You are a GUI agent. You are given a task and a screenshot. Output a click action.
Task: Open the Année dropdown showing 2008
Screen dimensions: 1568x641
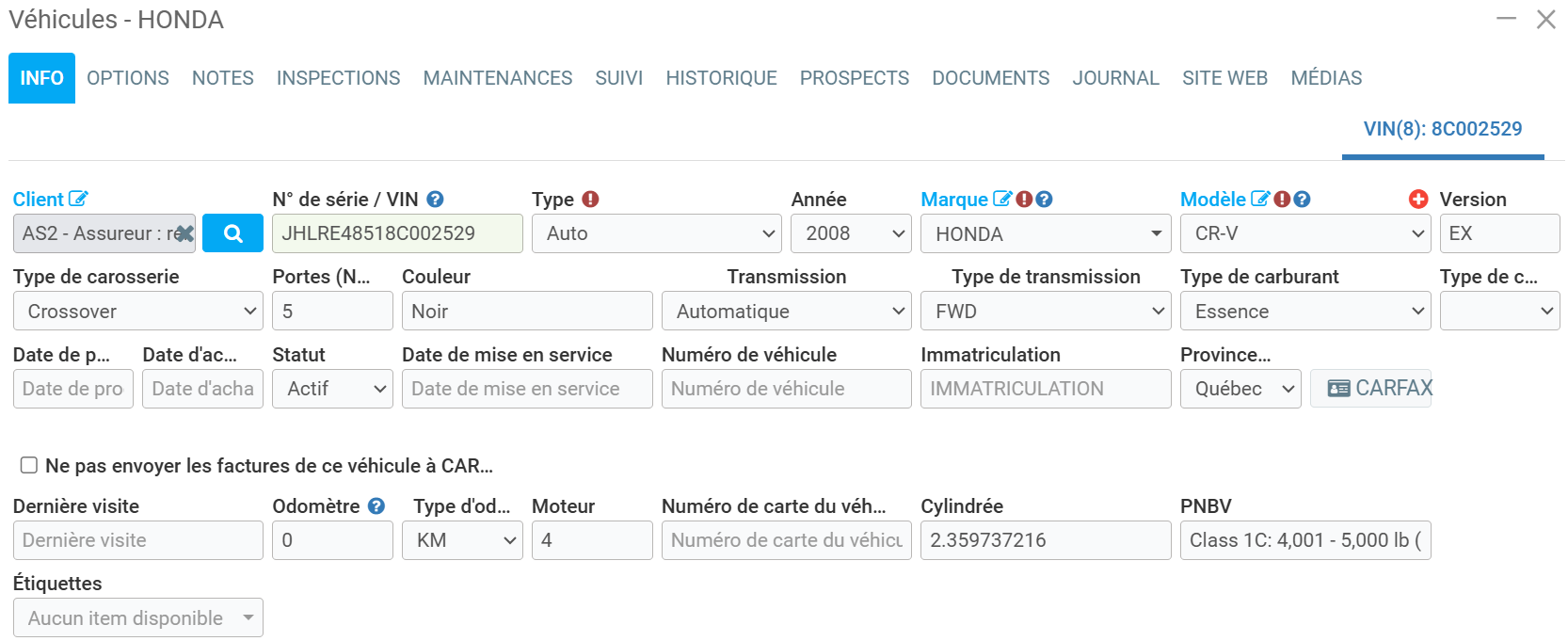point(851,233)
